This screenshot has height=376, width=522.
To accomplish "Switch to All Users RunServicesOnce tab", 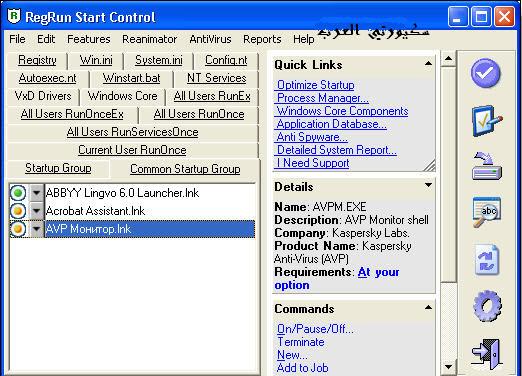I will (x=132, y=132).
